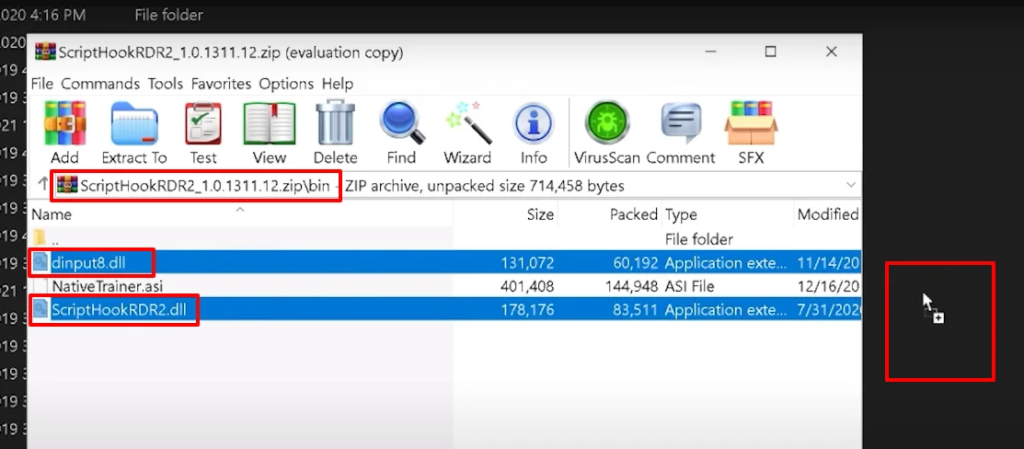Viewport: 1024px width, 449px height.
Task: Click the Info toolbar icon
Action: point(534,123)
